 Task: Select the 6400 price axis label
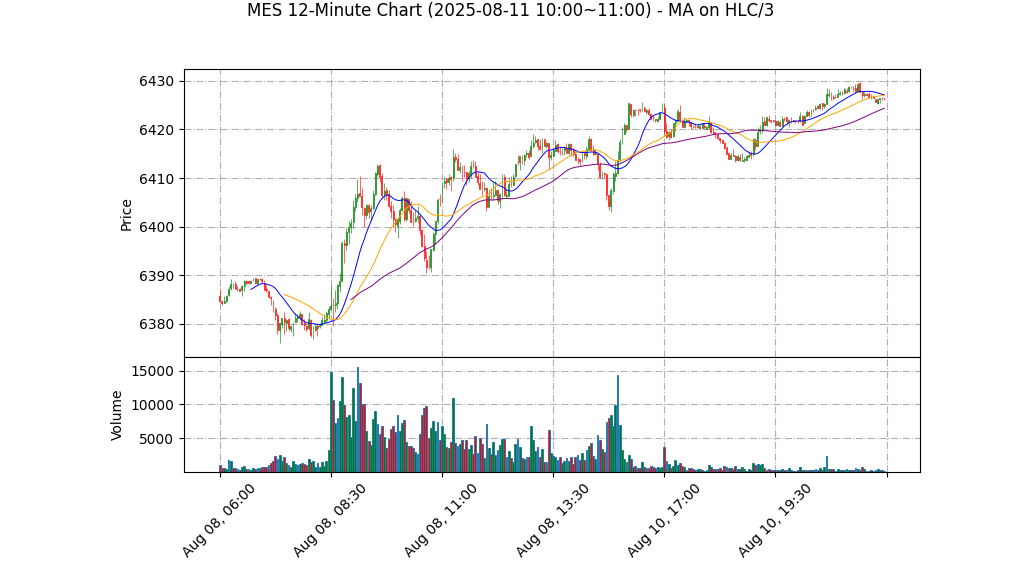(156, 228)
